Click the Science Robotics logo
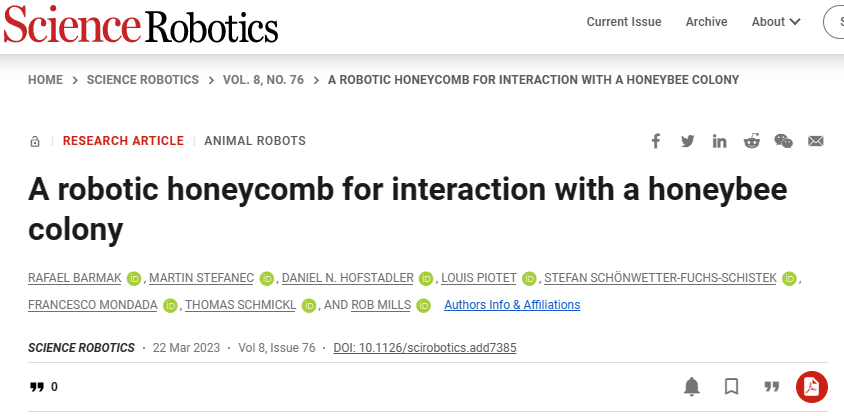Image resolution: width=844 pixels, height=416 pixels. pyautogui.click(x=140, y=24)
